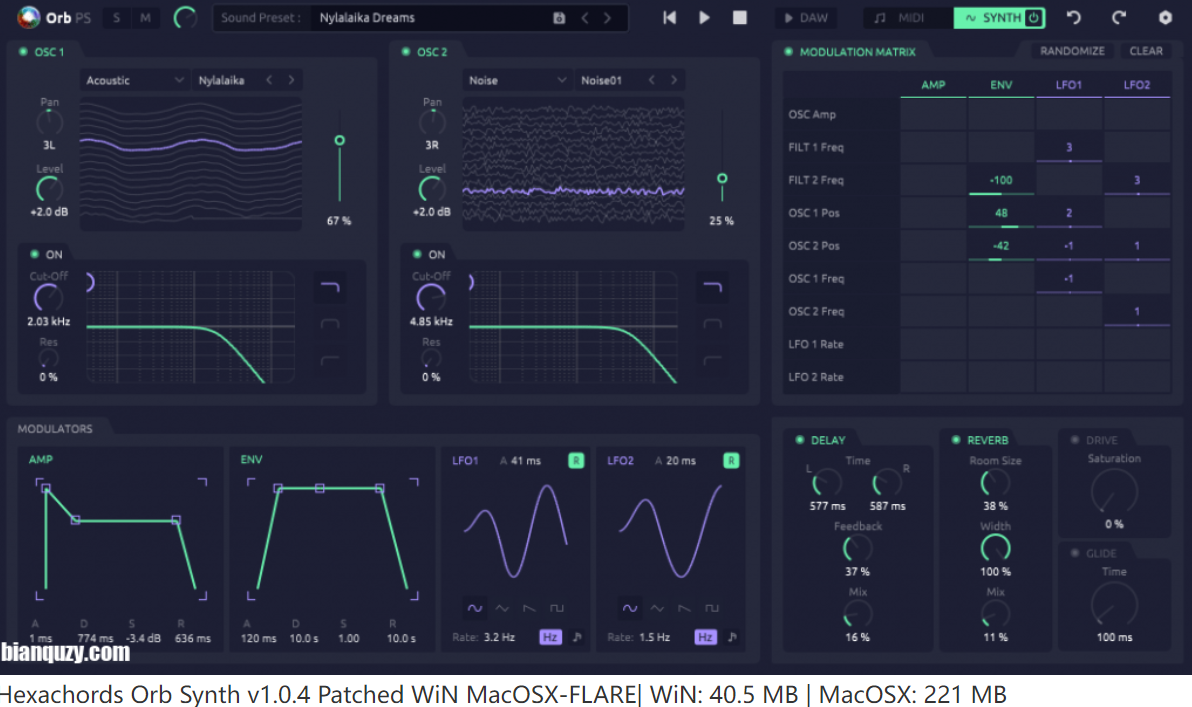Click the redo arrow icon

pyautogui.click(x=1119, y=18)
